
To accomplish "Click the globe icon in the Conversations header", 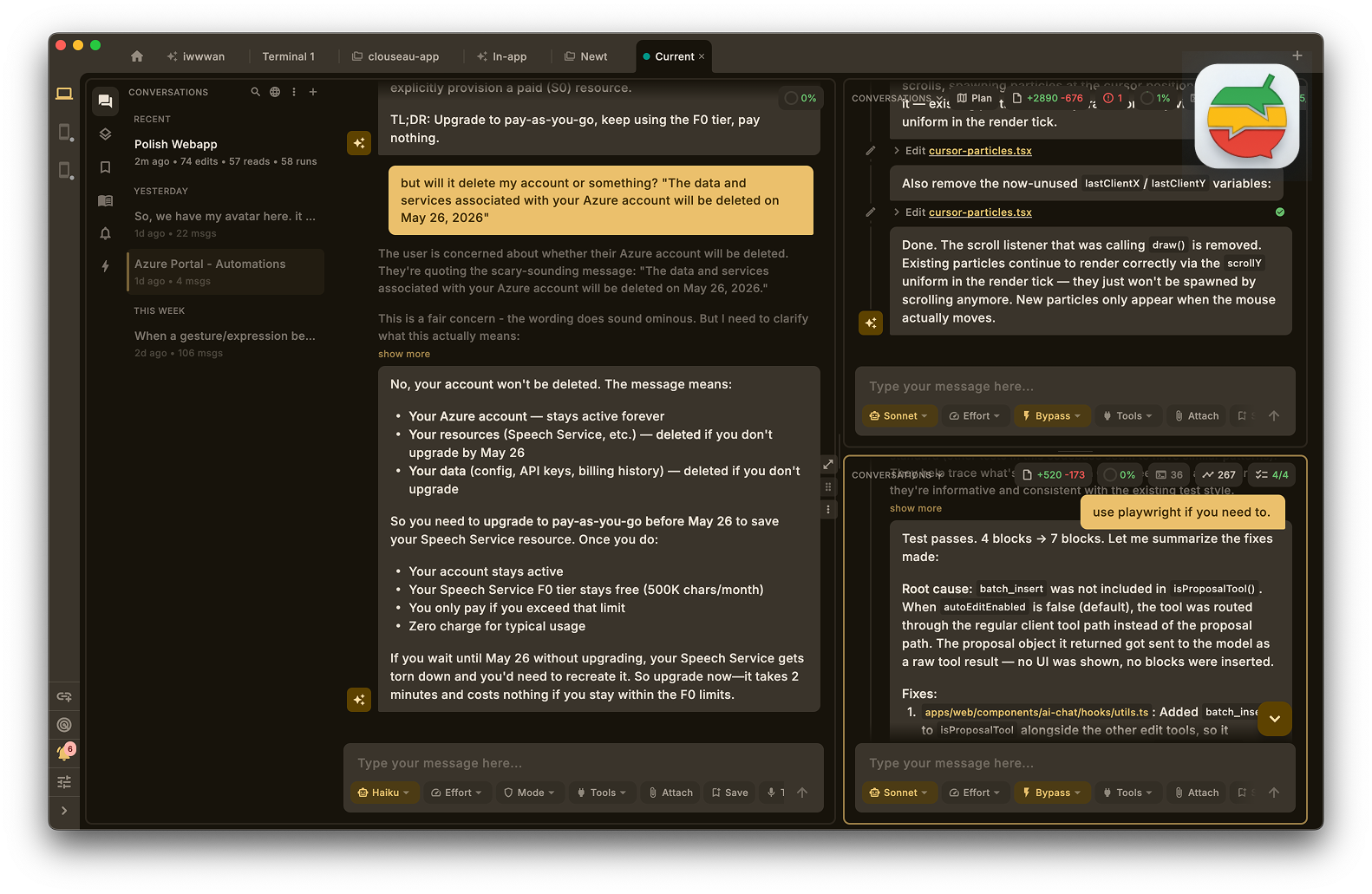I will (275, 92).
